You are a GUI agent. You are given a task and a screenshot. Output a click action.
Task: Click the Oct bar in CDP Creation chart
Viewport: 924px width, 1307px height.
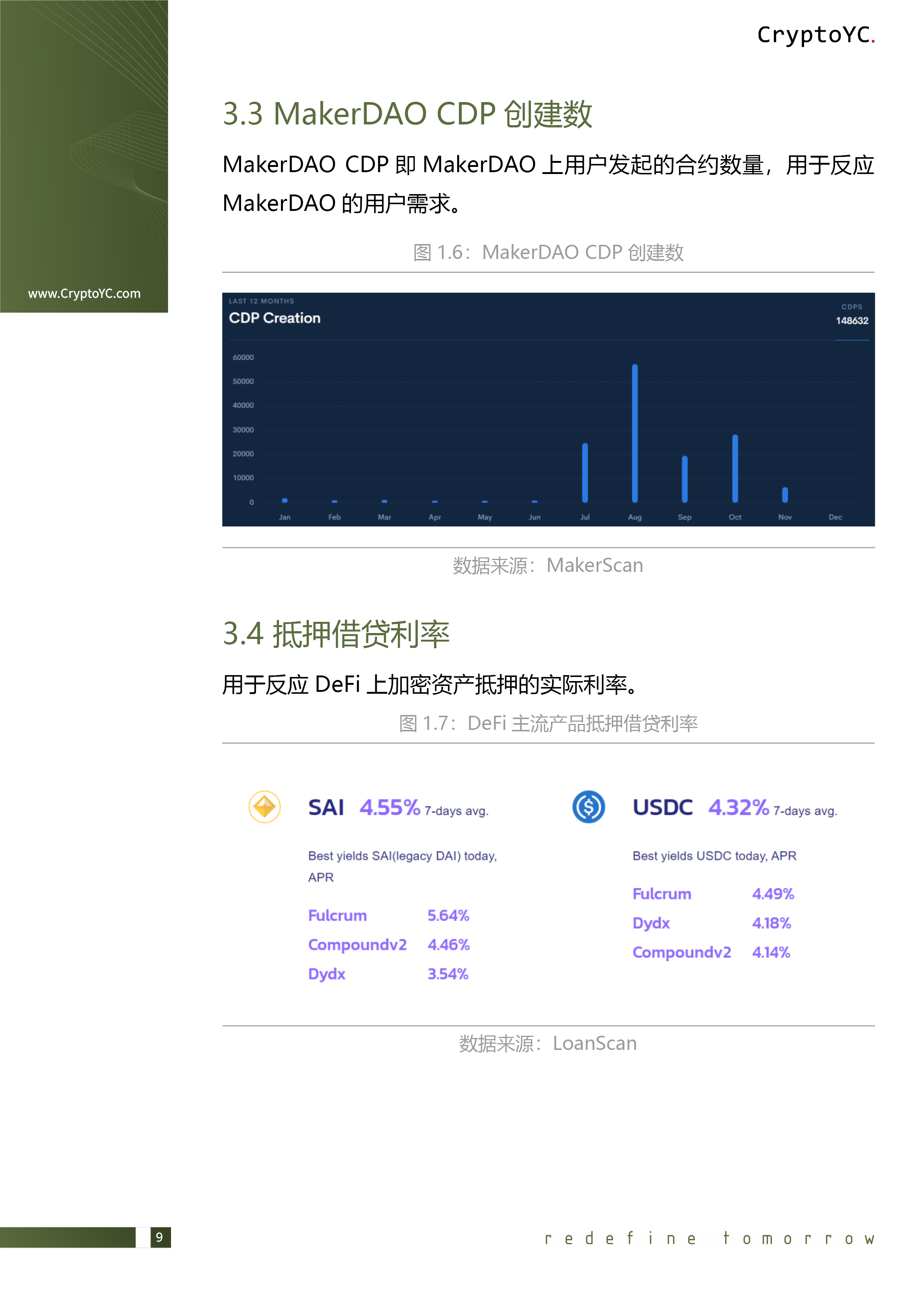tap(735, 468)
